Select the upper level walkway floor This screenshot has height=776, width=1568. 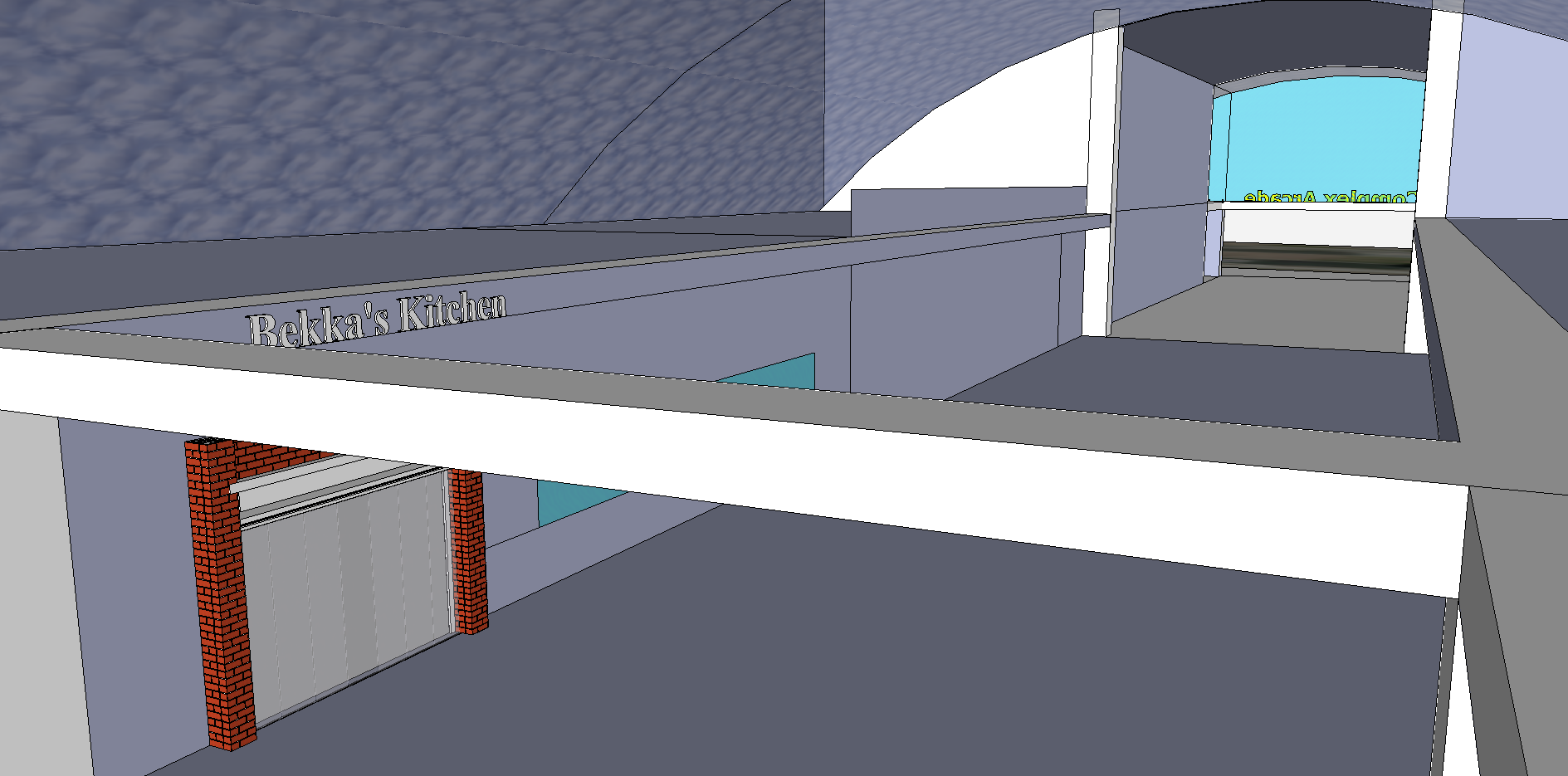[x=1204, y=382]
